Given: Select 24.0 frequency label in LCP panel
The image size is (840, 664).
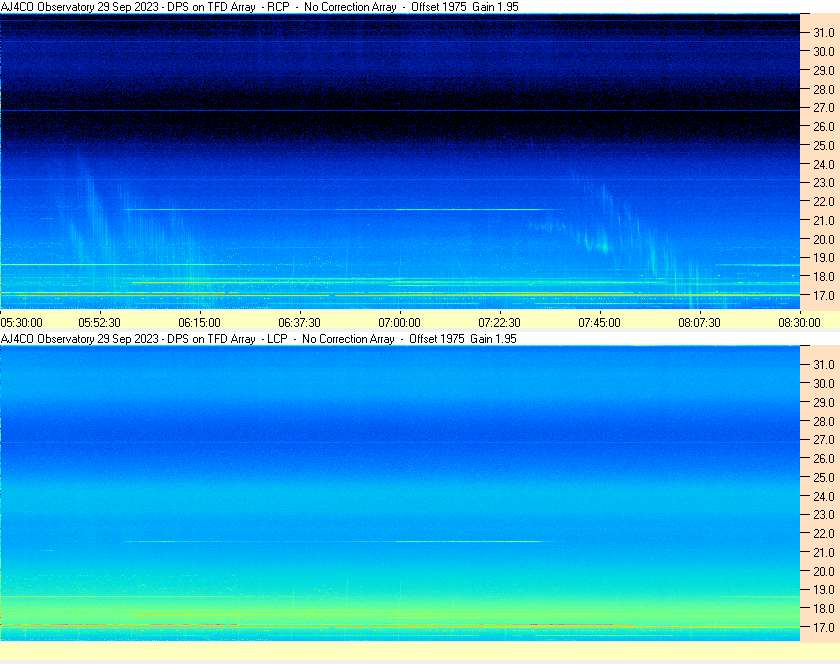Looking at the screenshot, I should tap(823, 496).
